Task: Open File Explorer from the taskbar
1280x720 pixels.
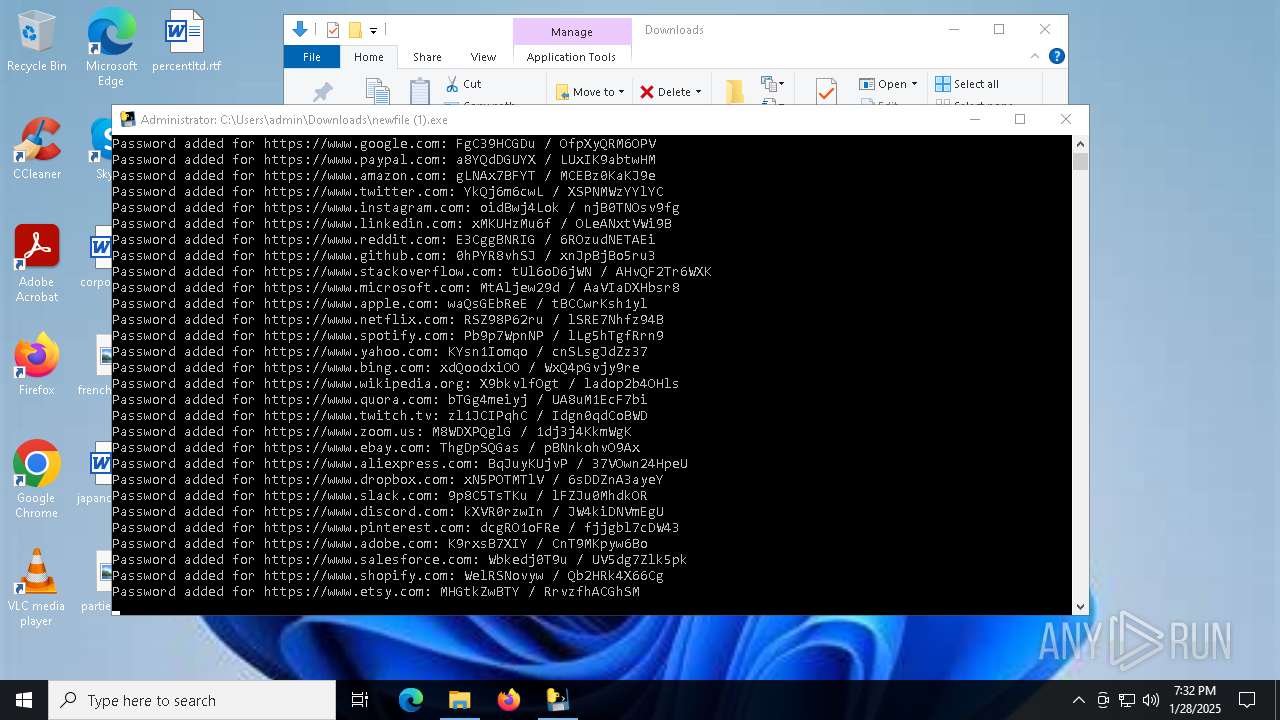Action: tap(459, 700)
